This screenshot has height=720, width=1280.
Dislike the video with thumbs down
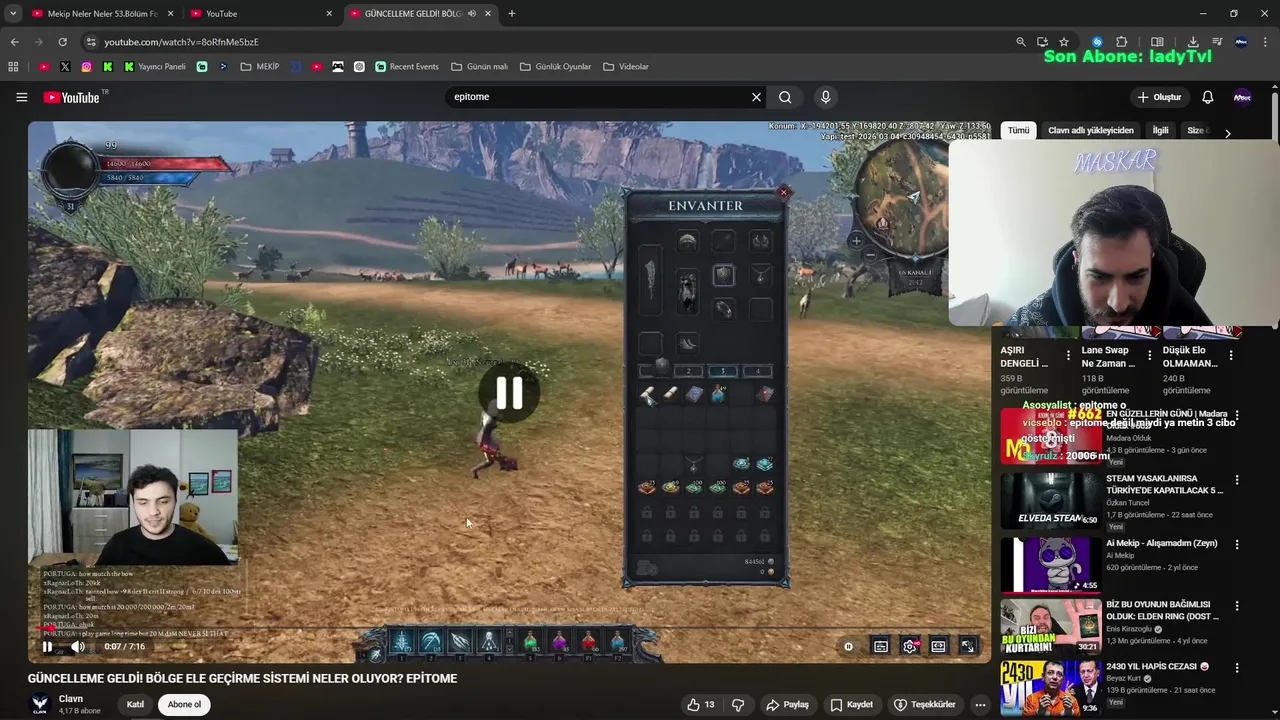[x=738, y=705]
